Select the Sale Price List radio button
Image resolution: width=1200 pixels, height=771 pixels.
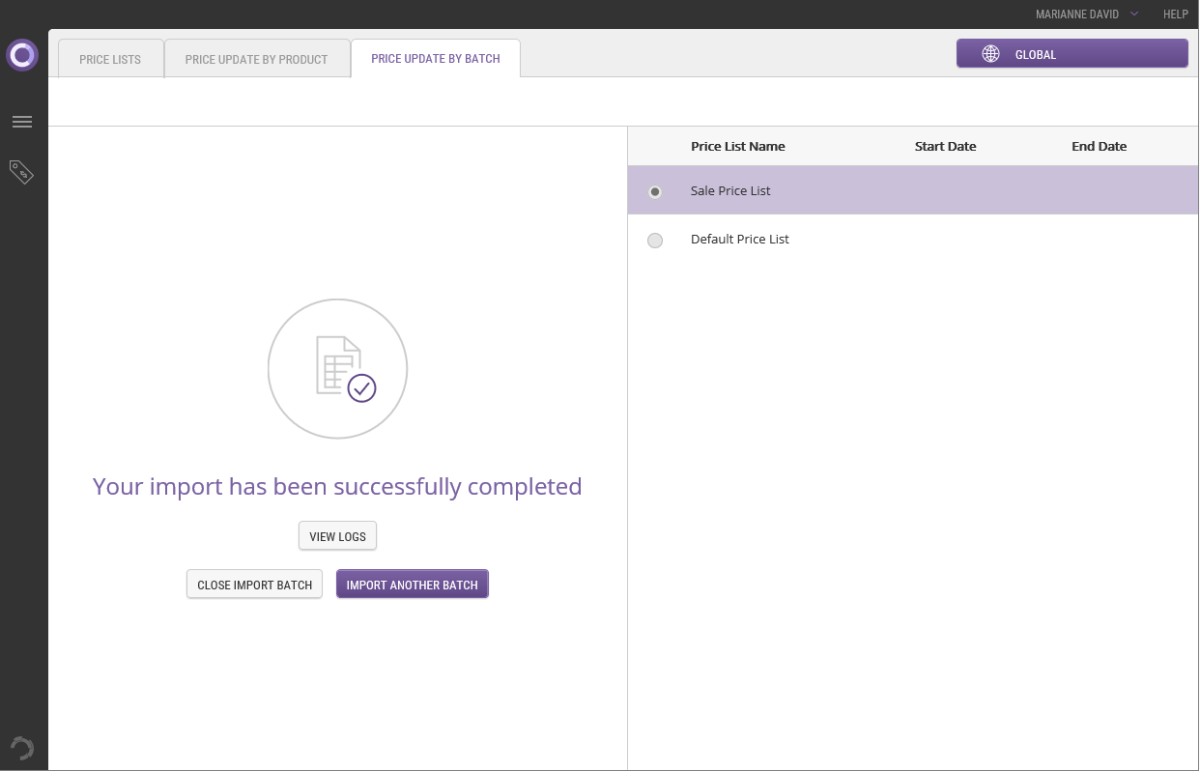pyautogui.click(x=655, y=191)
